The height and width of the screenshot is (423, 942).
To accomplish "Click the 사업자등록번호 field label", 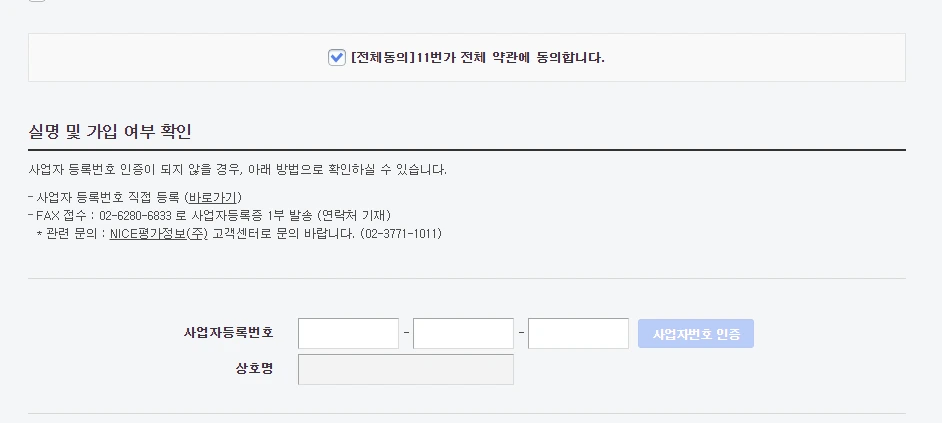I will click(228, 333).
